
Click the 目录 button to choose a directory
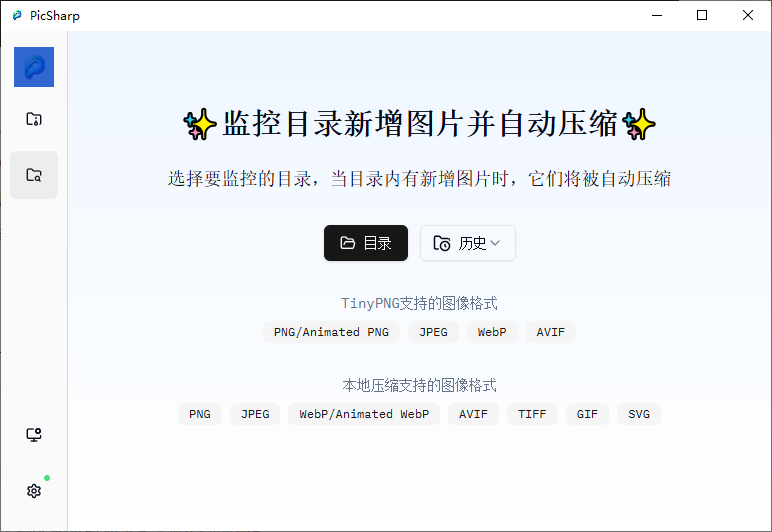[x=366, y=243]
